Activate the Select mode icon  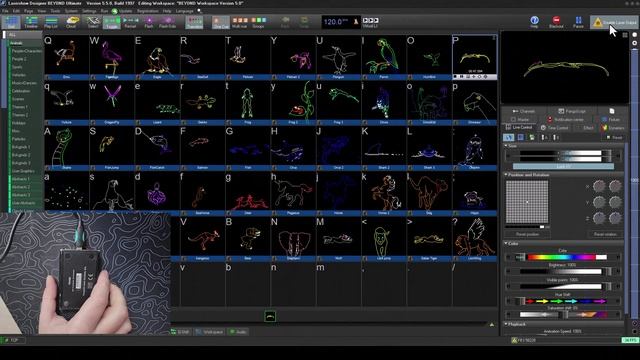[x=93, y=22]
